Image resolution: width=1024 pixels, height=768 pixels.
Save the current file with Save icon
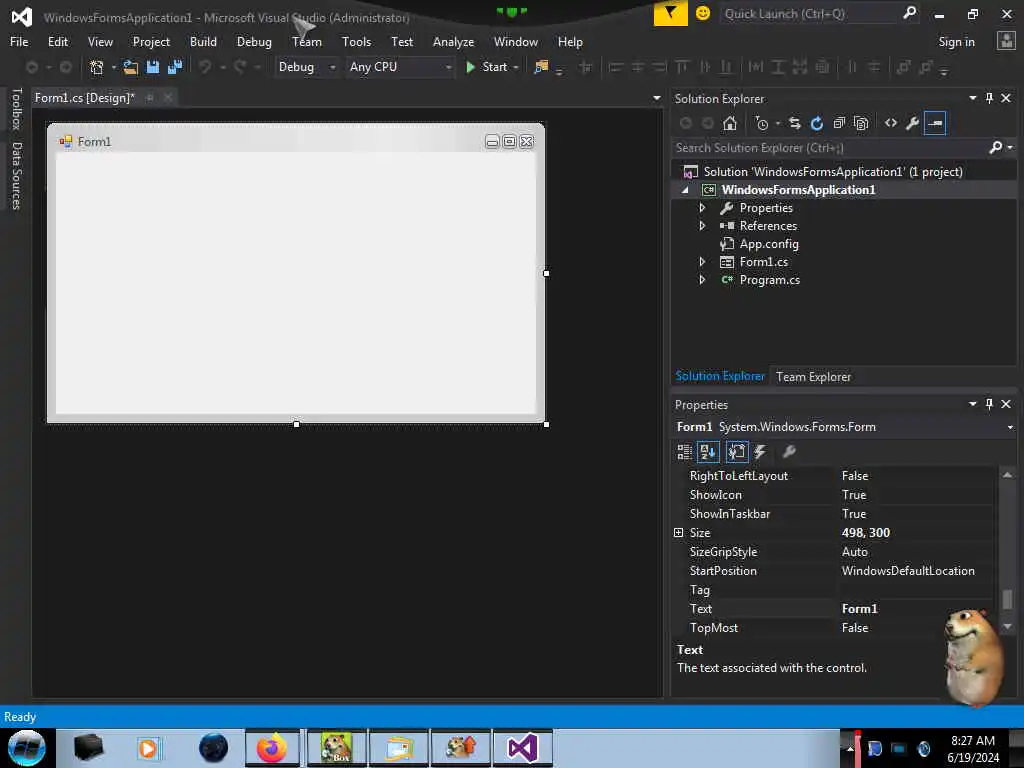tap(153, 67)
